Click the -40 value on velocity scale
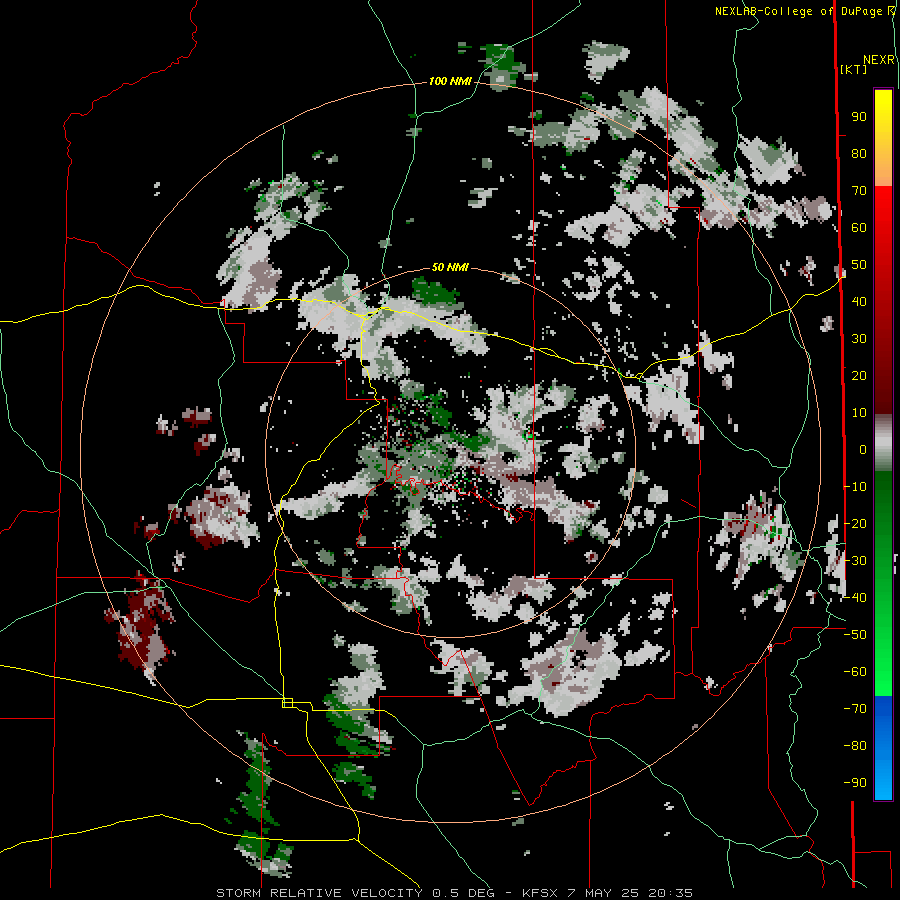900x900 pixels. pyautogui.click(x=855, y=598)
